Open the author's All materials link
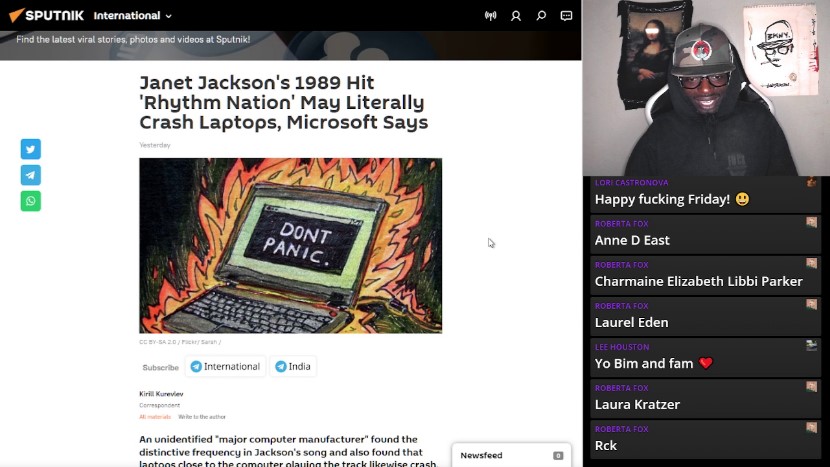 click(155, 416)
